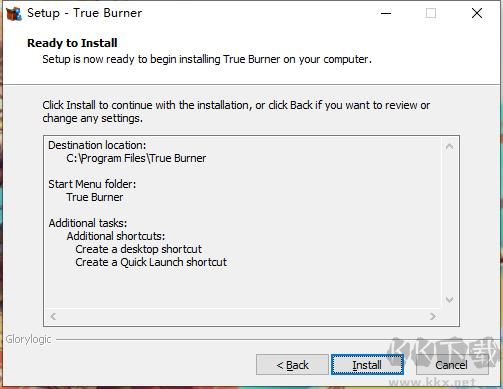Click the 'Create a Quick Launch shortcut' line
503x389 pixels.
pyautogui.click(x=151, y=262)
